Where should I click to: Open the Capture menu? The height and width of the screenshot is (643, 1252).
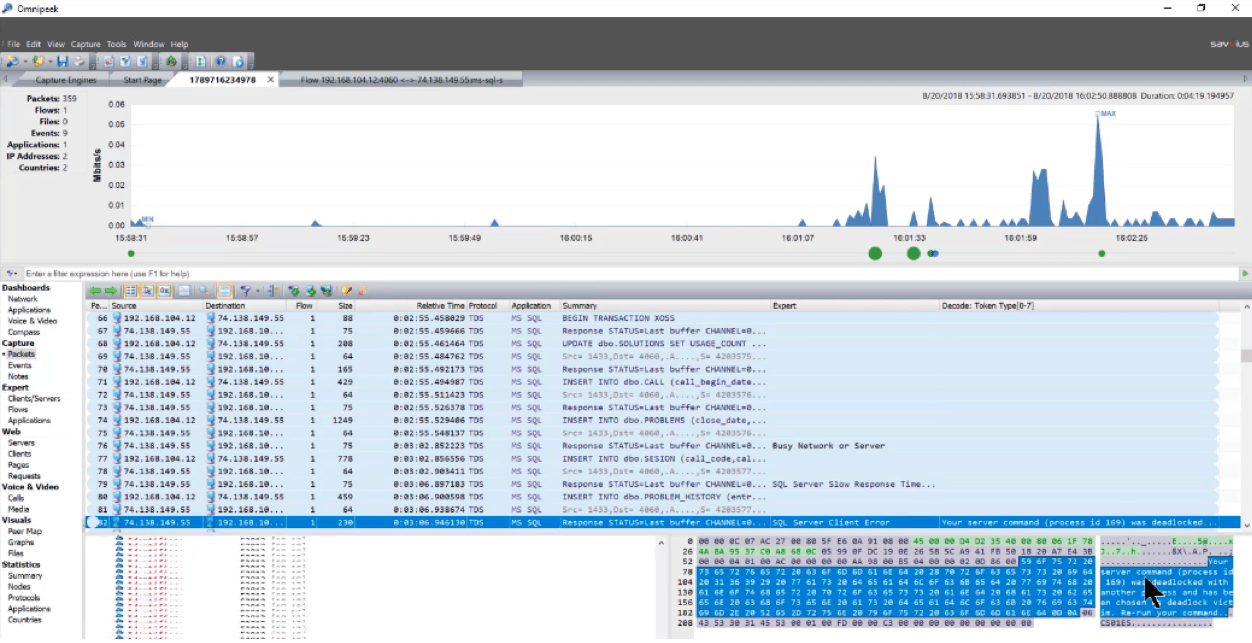(x=85, y=44)
